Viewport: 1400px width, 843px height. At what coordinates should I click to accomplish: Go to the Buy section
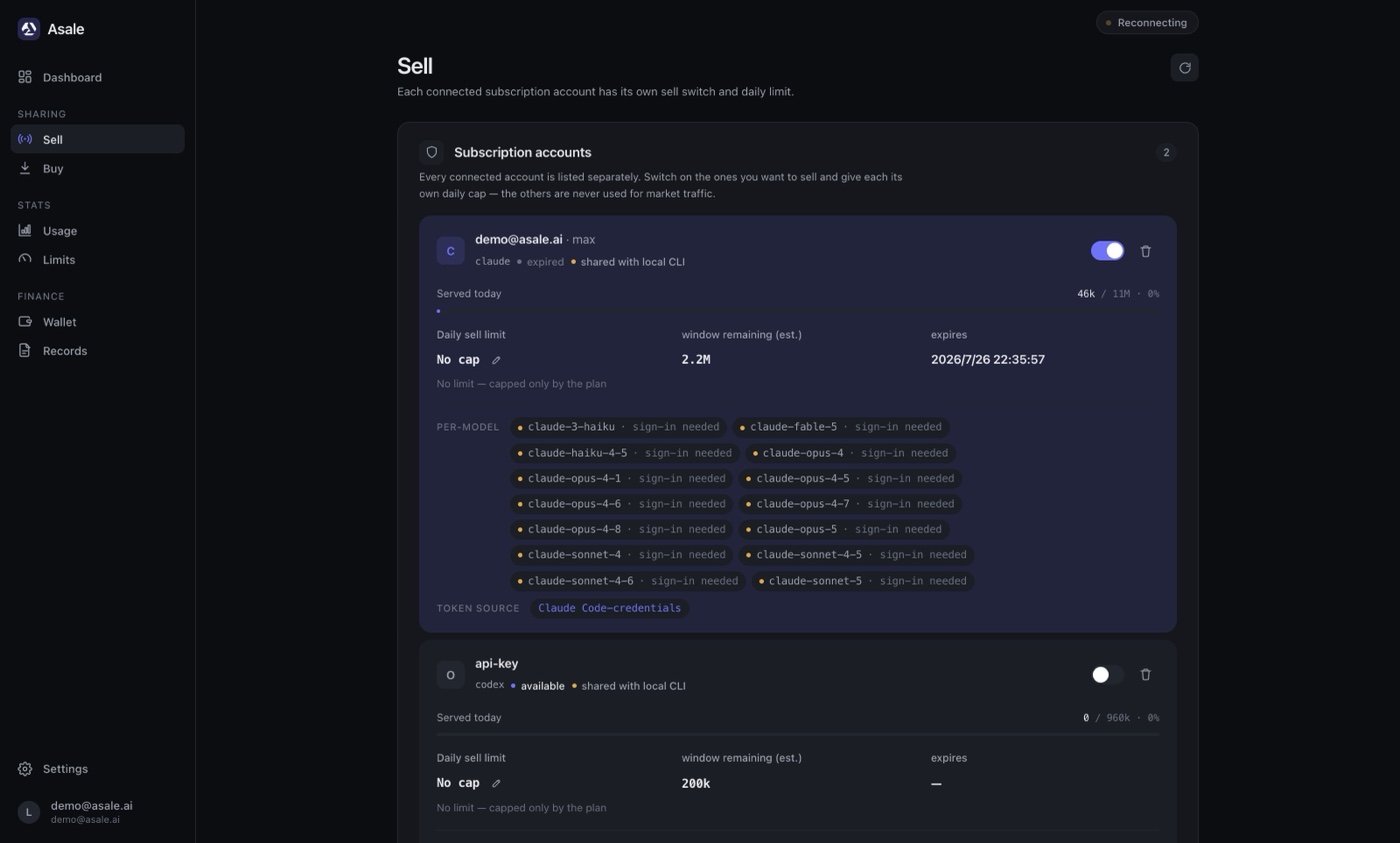click(98, 168)
